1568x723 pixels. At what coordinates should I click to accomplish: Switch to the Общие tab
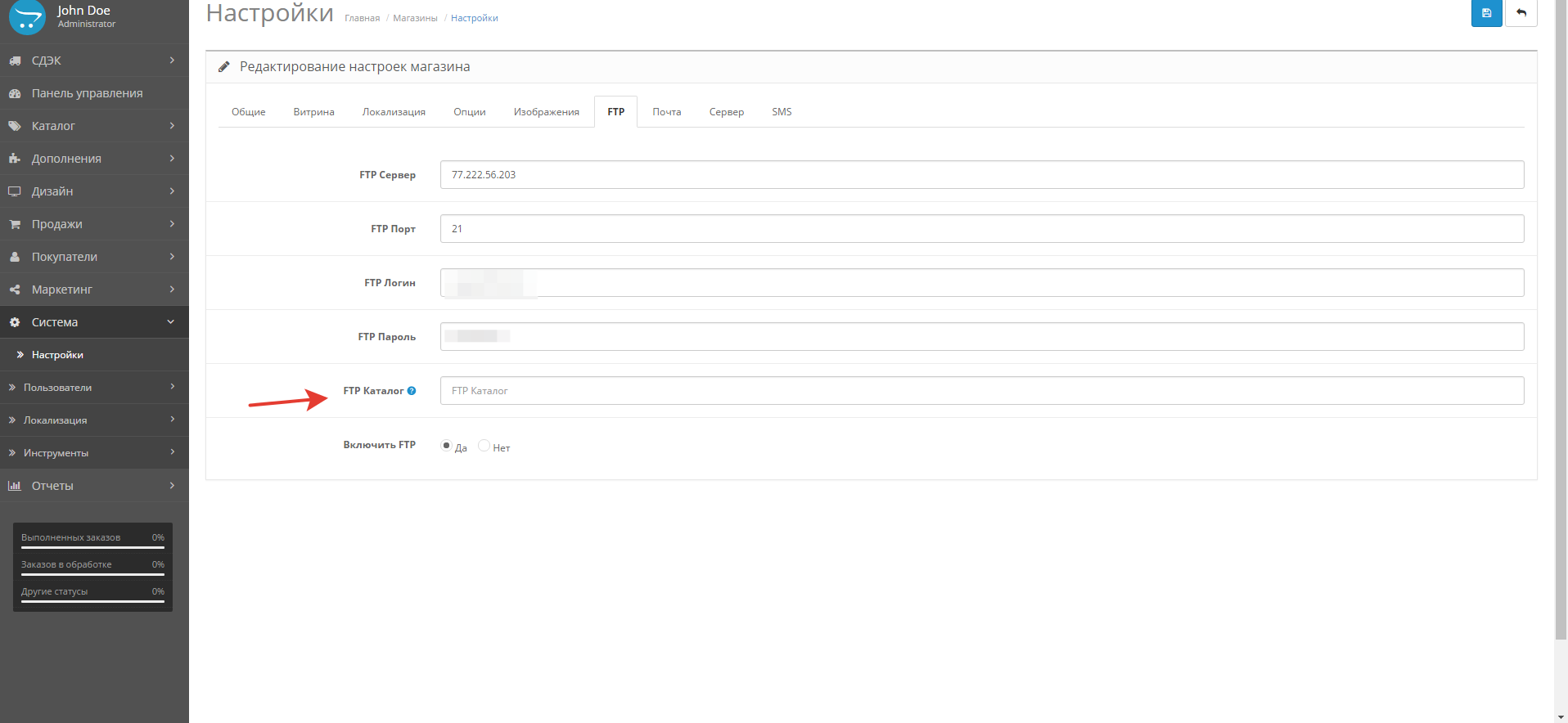tap(249, 112)
